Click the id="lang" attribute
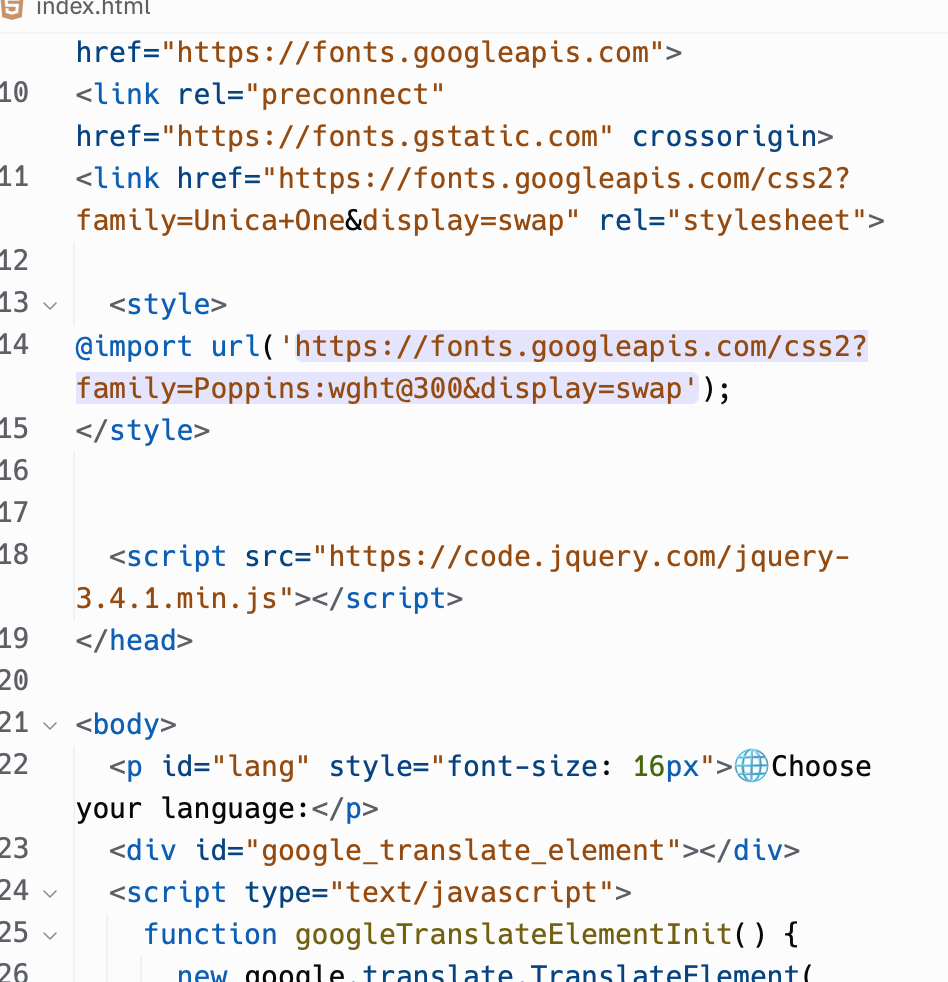Viewport: 948px width, 982px height. pyautogui.click(x=235, y=767)
